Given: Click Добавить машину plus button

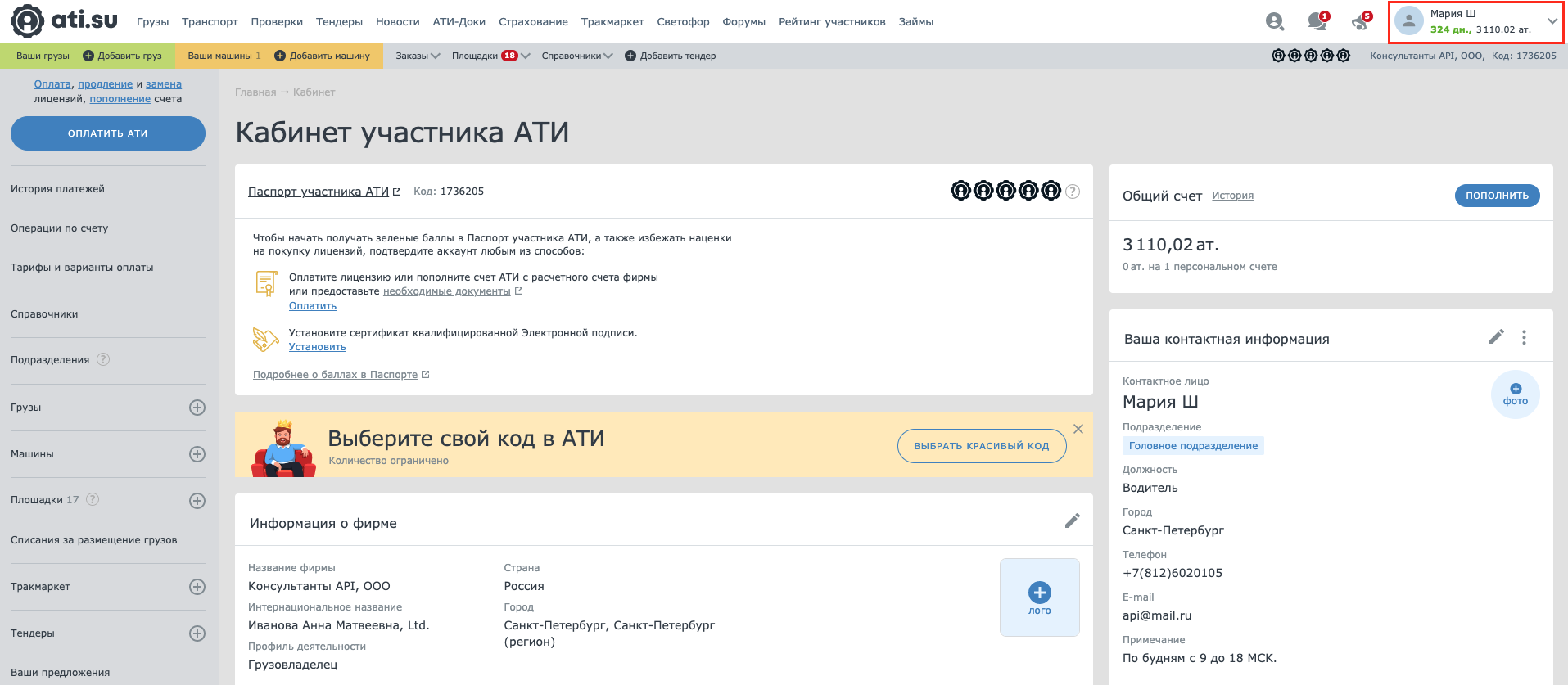Looking at the screenshot, I should (322, 56).
